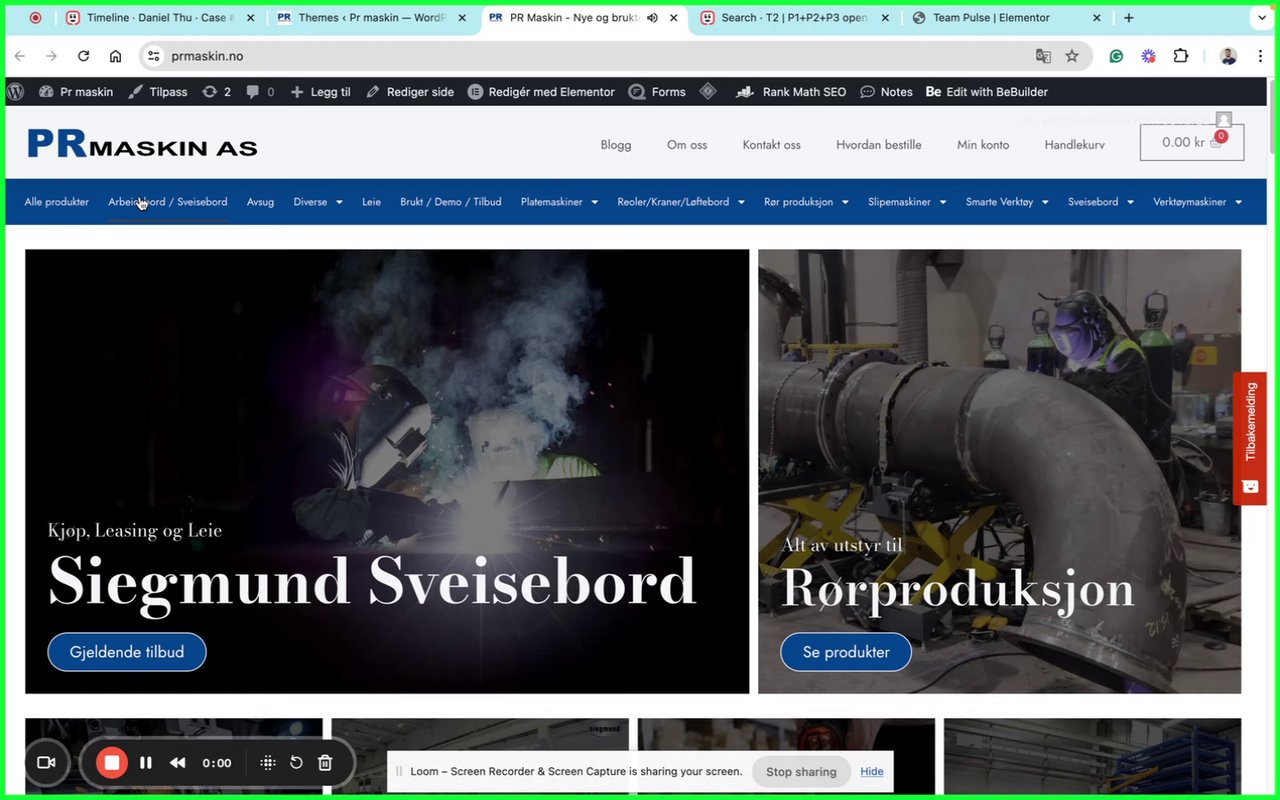
Task: Open Tilpass customizer in admin bar
Action: point(158,91)
